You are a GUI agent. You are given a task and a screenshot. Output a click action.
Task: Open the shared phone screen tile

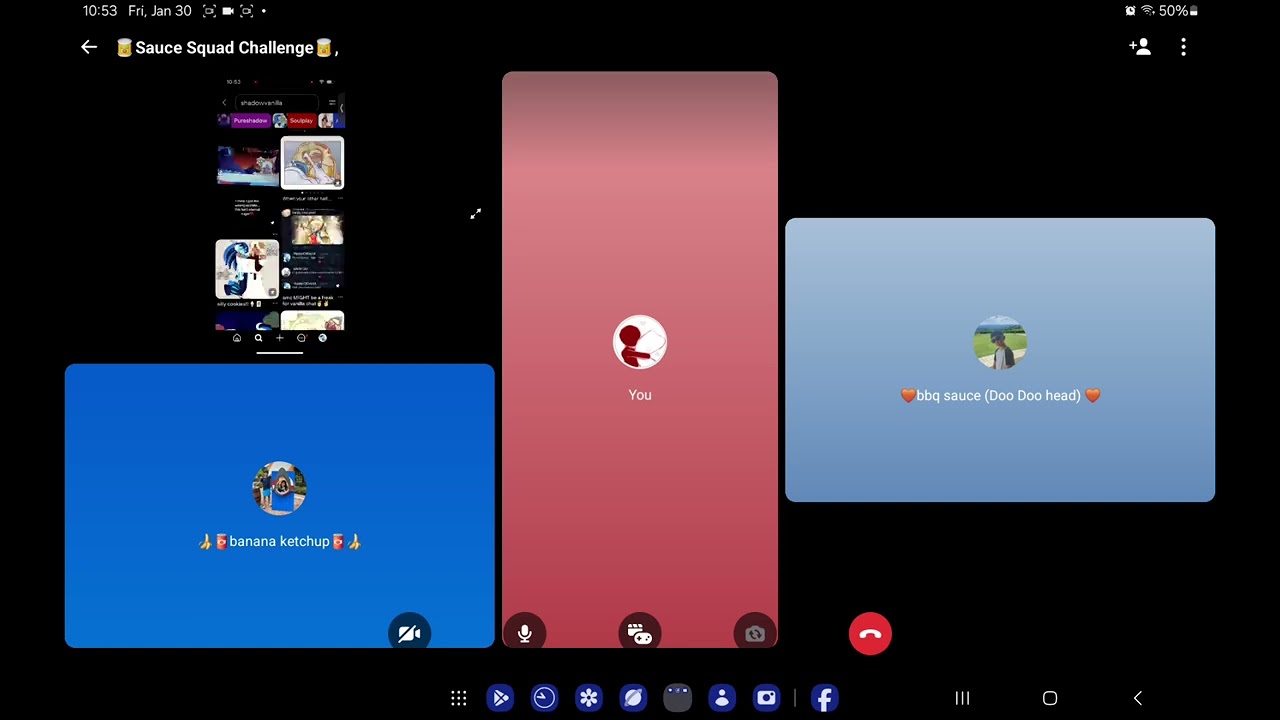coord(280,213)
